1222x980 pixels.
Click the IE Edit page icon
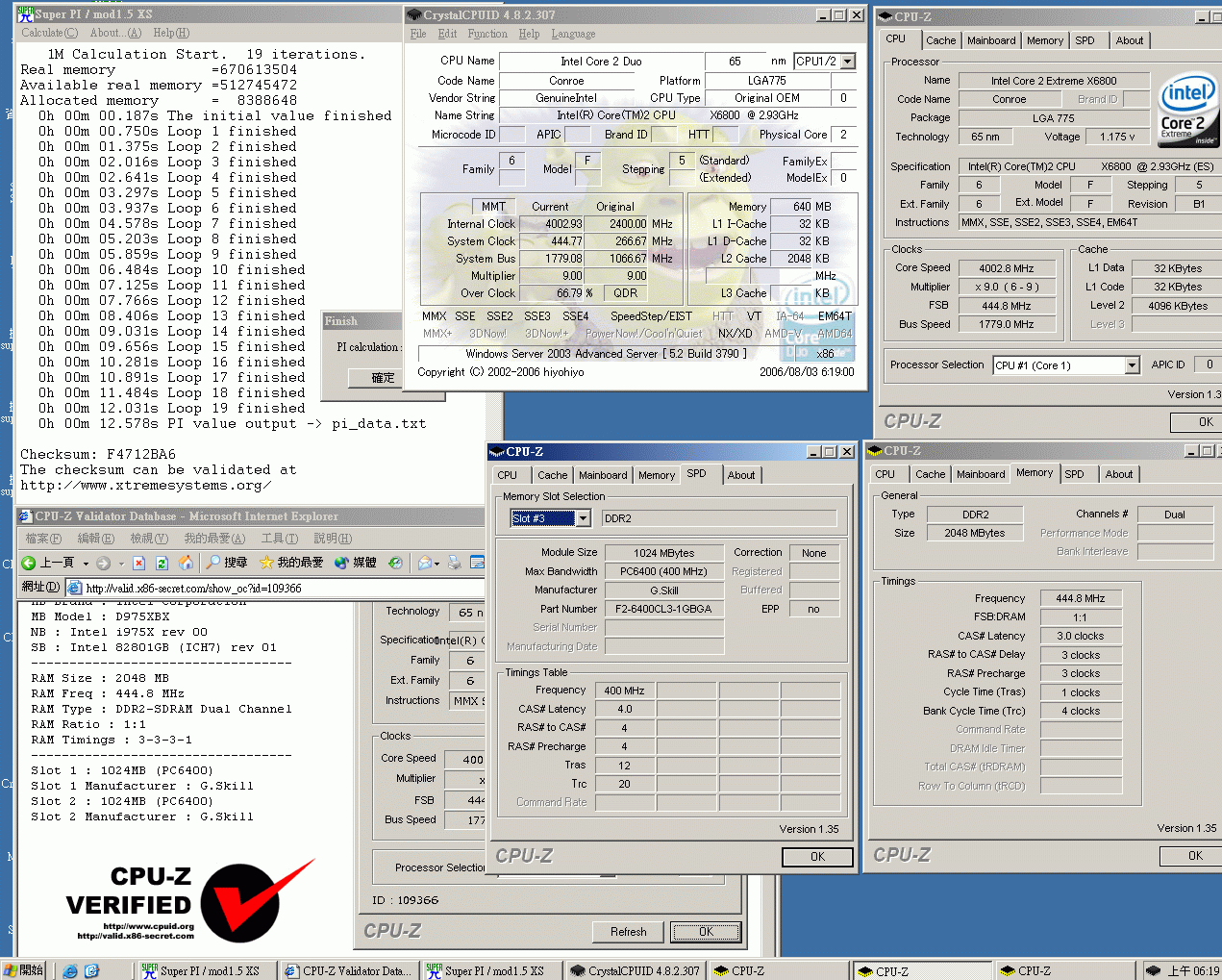476,563
